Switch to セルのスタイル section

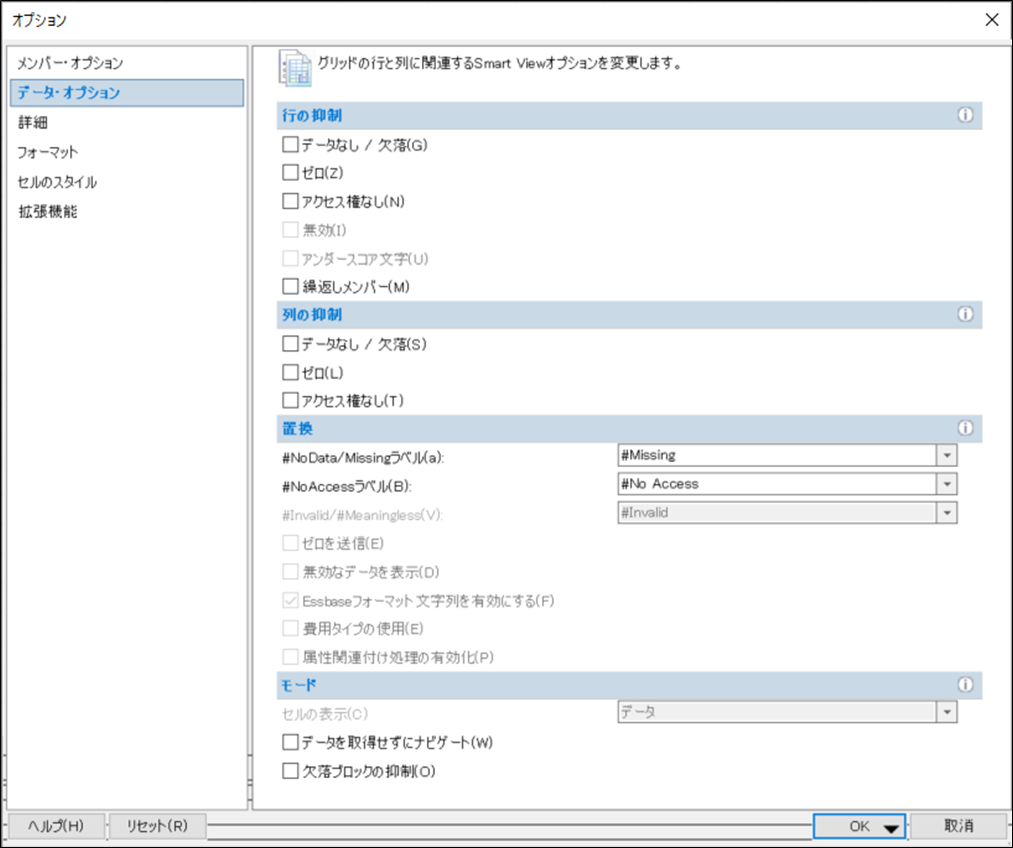pyautogui.click(x=57, y=183)
